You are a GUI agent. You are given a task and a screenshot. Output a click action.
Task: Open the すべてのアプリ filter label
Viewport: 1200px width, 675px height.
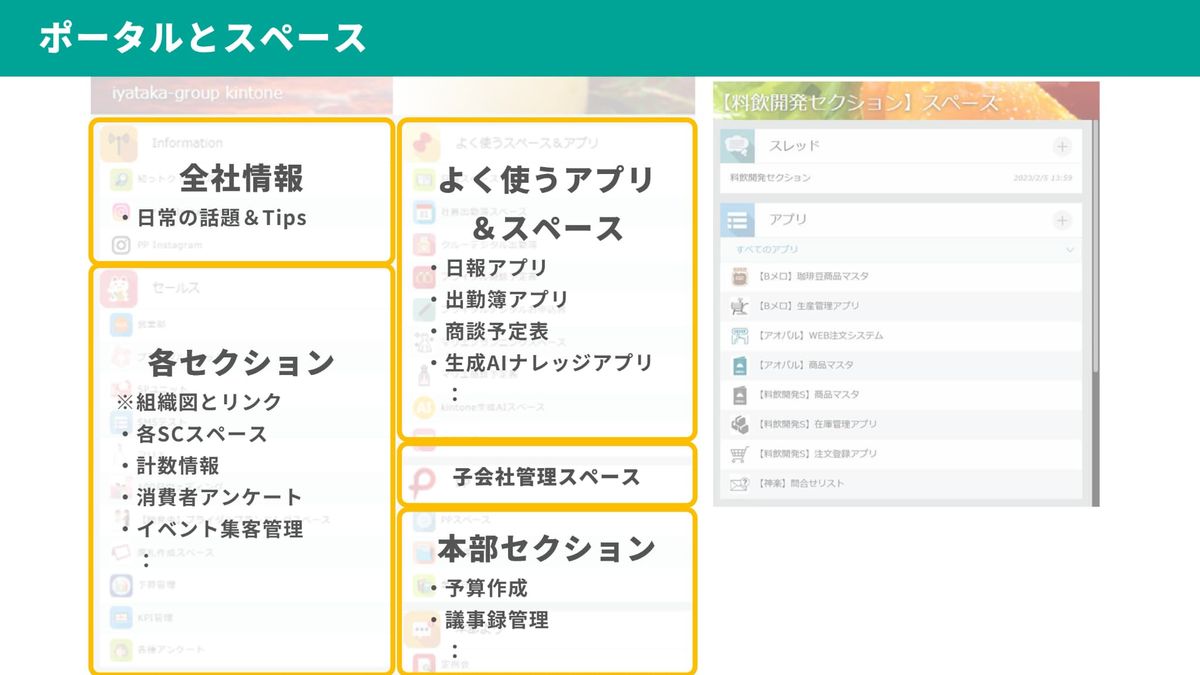(767, 249)
